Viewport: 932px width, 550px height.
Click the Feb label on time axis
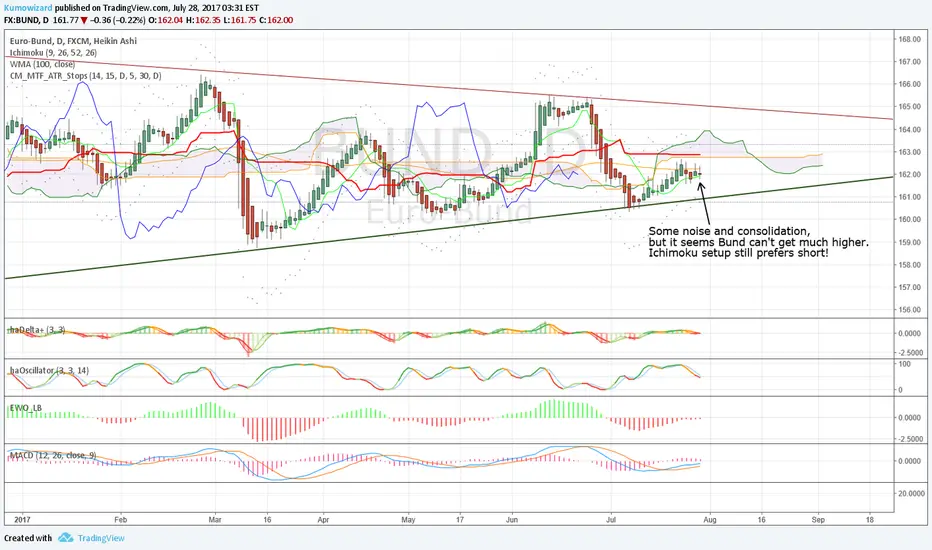tap(121, 520)
